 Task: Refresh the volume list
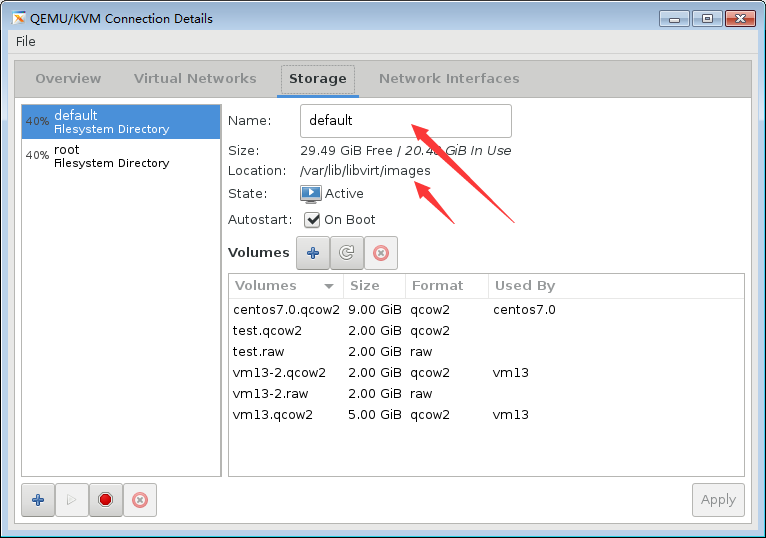point(347,253)
